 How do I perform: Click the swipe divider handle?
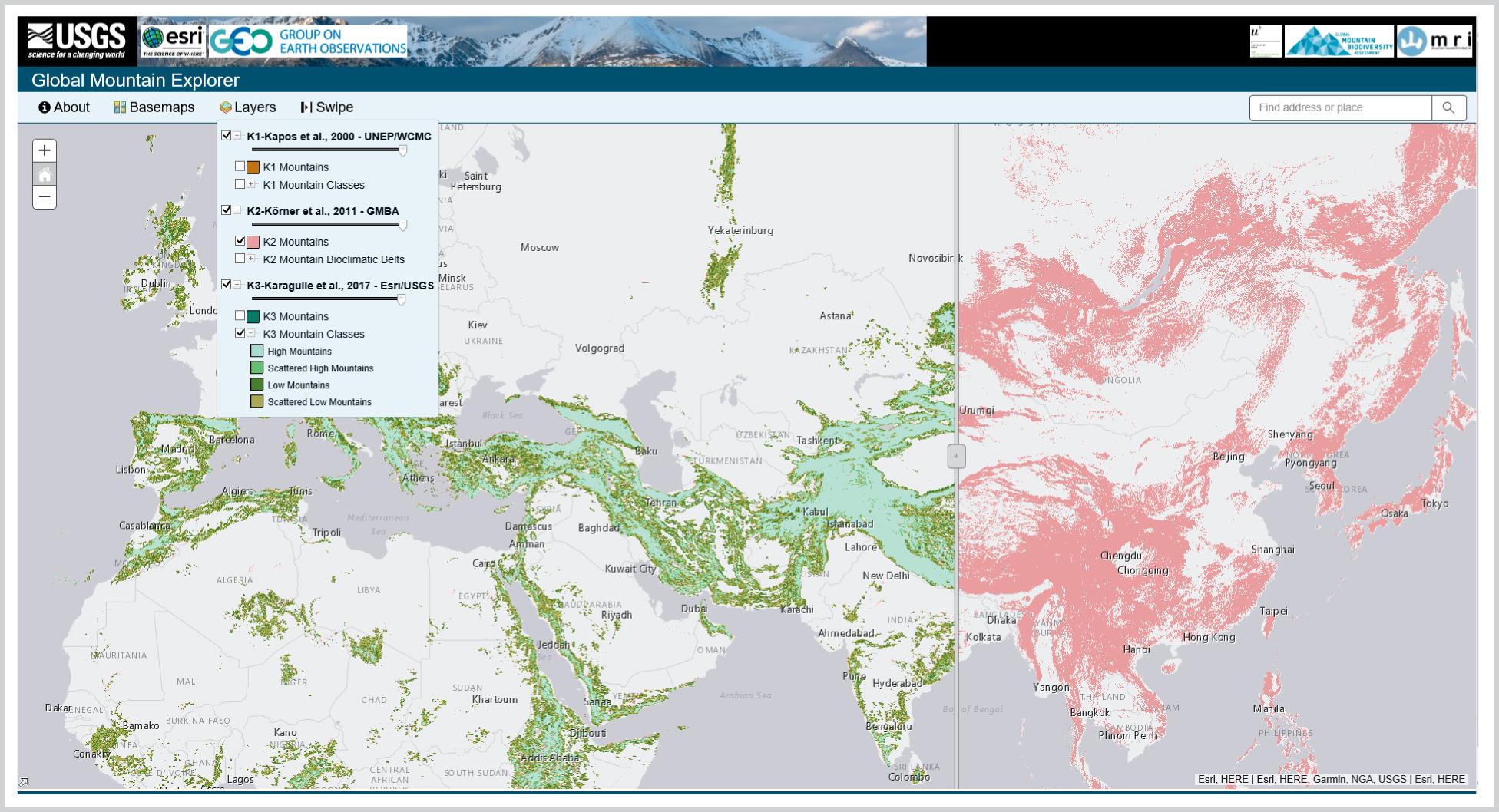tap(956, 456)
